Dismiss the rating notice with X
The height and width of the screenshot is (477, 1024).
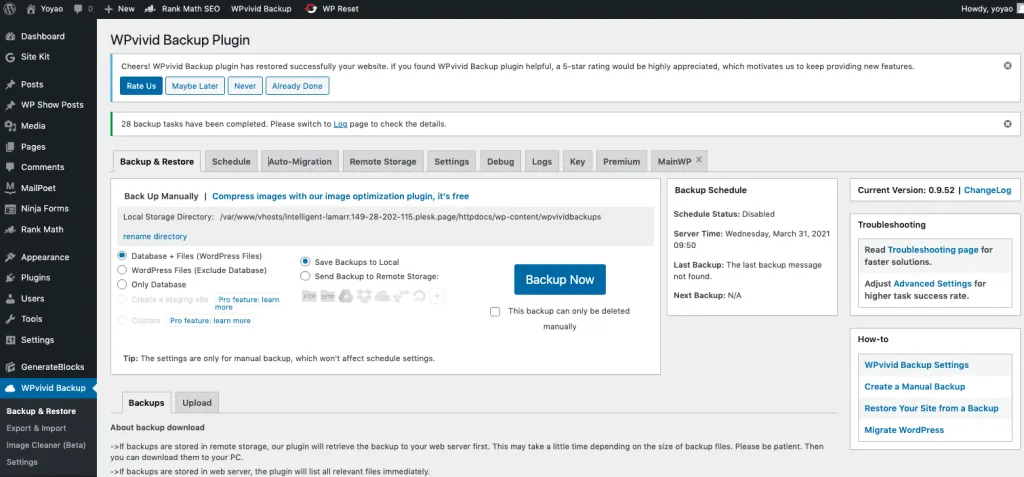(x=1008, y=66)
